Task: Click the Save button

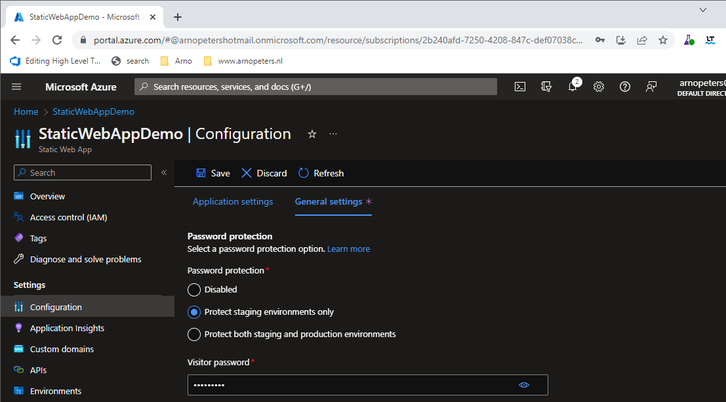Action: click(213, 173)
